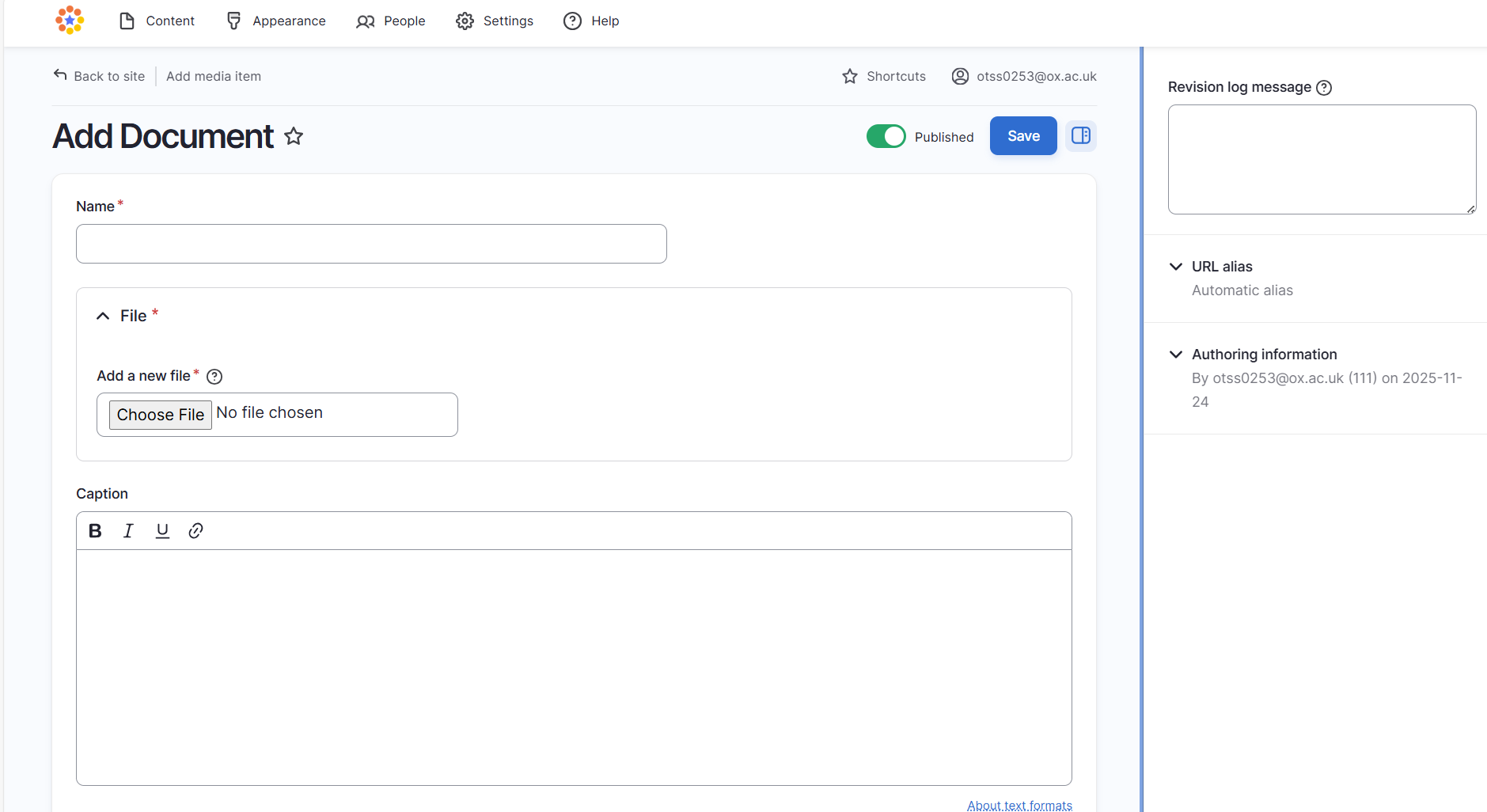Save the new document
The height and width of the screenshot is (812, 1487).
pyautogui.click(x=1022, y=135)
